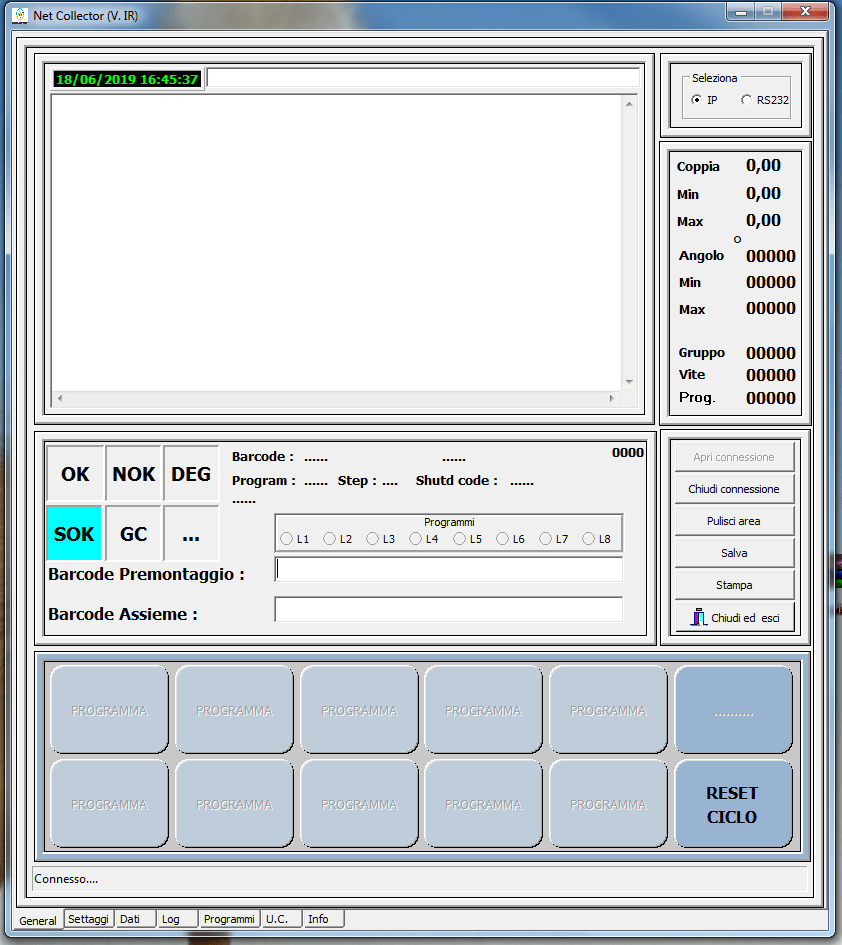
Task: Close the Net Collector window
Action: tap(805, 11)
